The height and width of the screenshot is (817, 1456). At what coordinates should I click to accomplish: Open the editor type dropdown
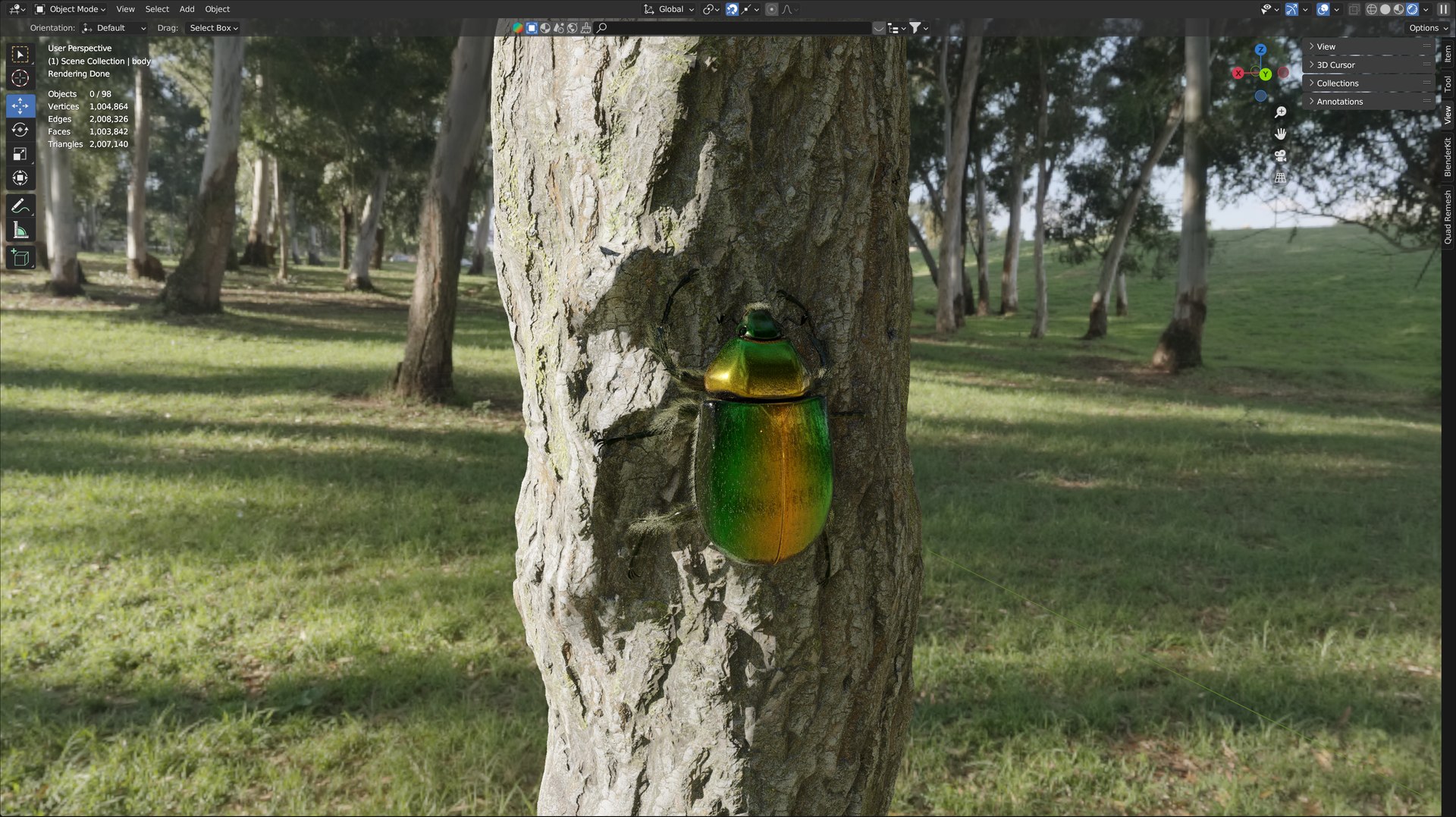point(17,9)
